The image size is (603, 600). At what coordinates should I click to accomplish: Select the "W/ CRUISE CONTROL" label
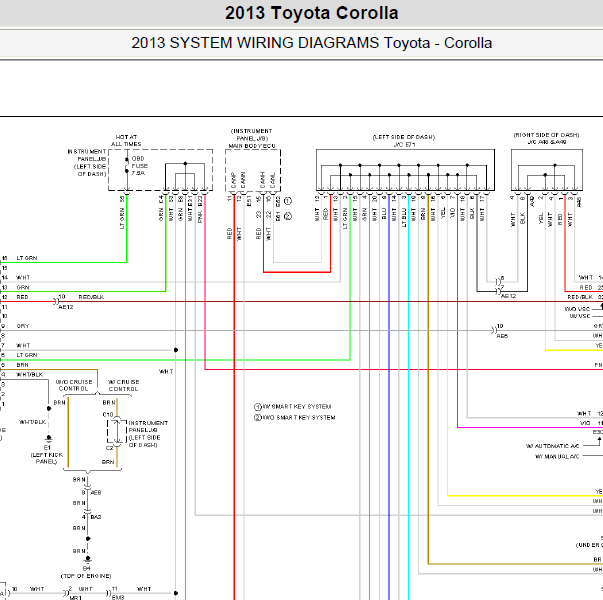tap(123, 385)
